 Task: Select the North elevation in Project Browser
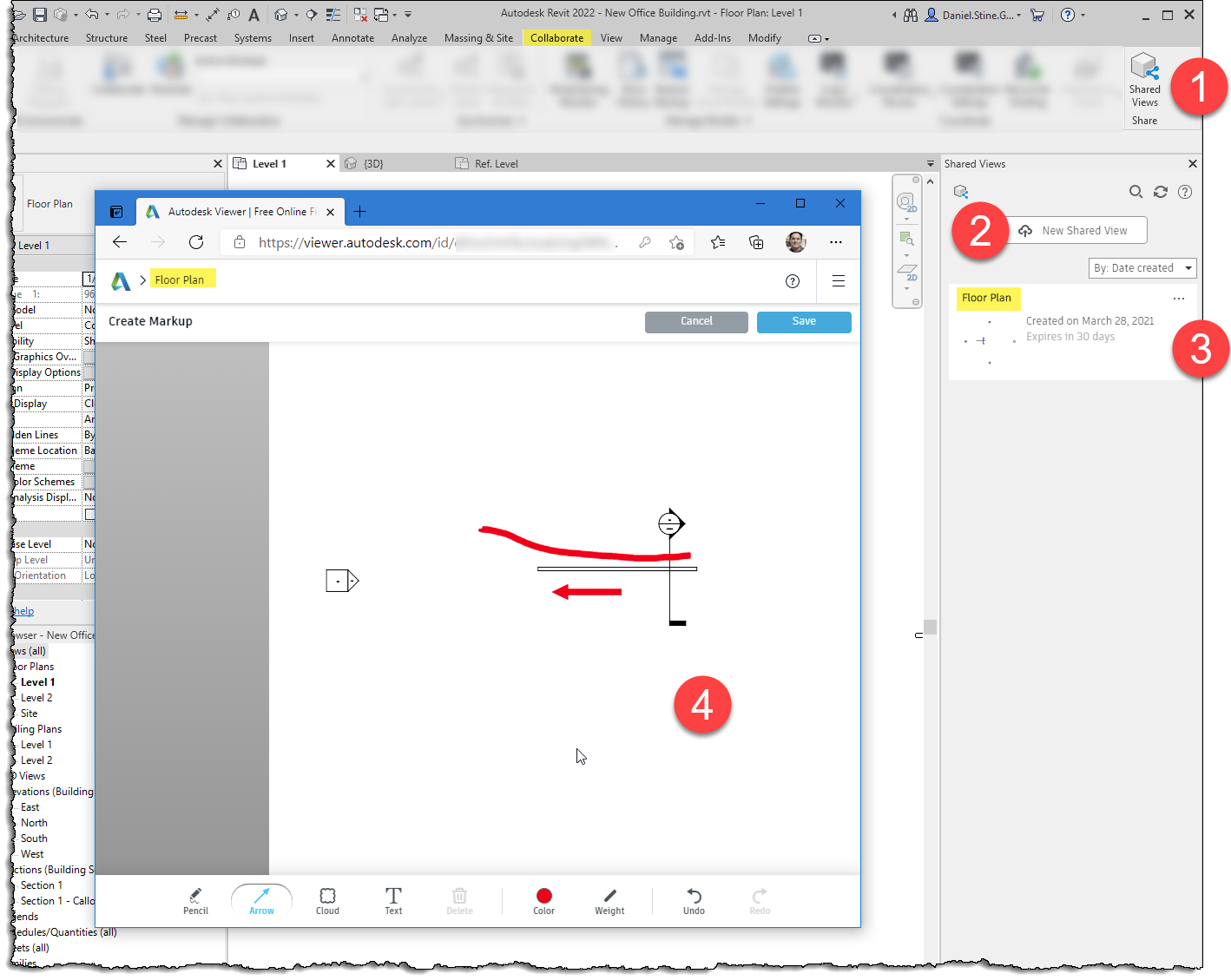click(x=34, y=823)
